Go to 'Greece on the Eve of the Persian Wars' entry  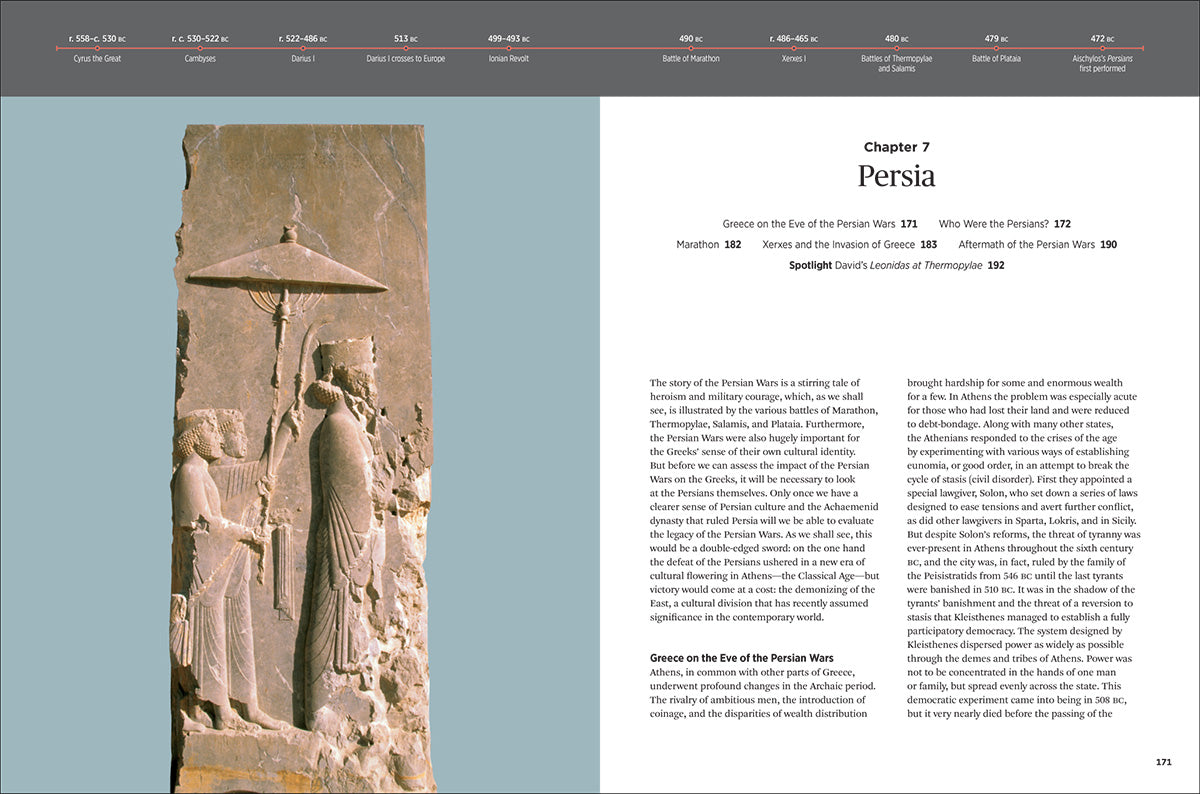pyautogui.click(x=819, y=224)
